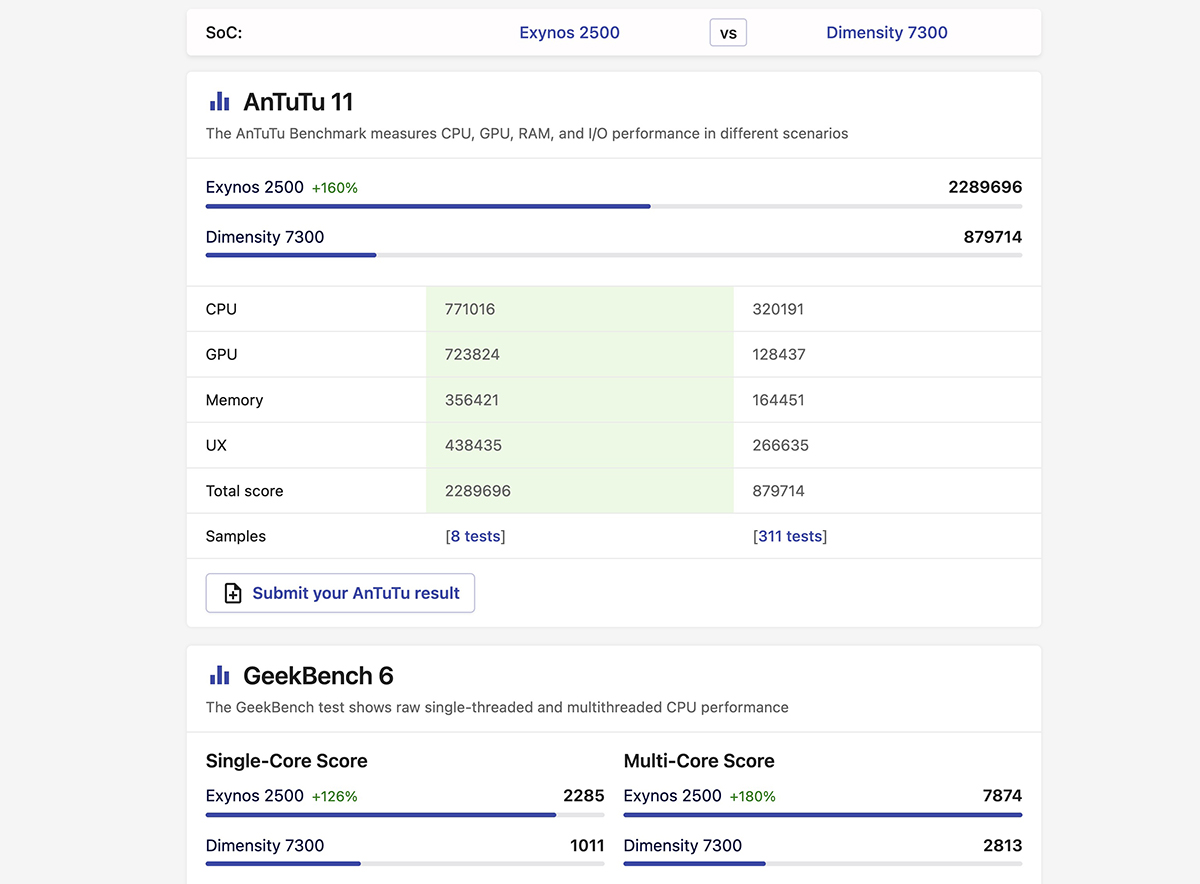Select GPU score 128437

[x=779, y=354]
